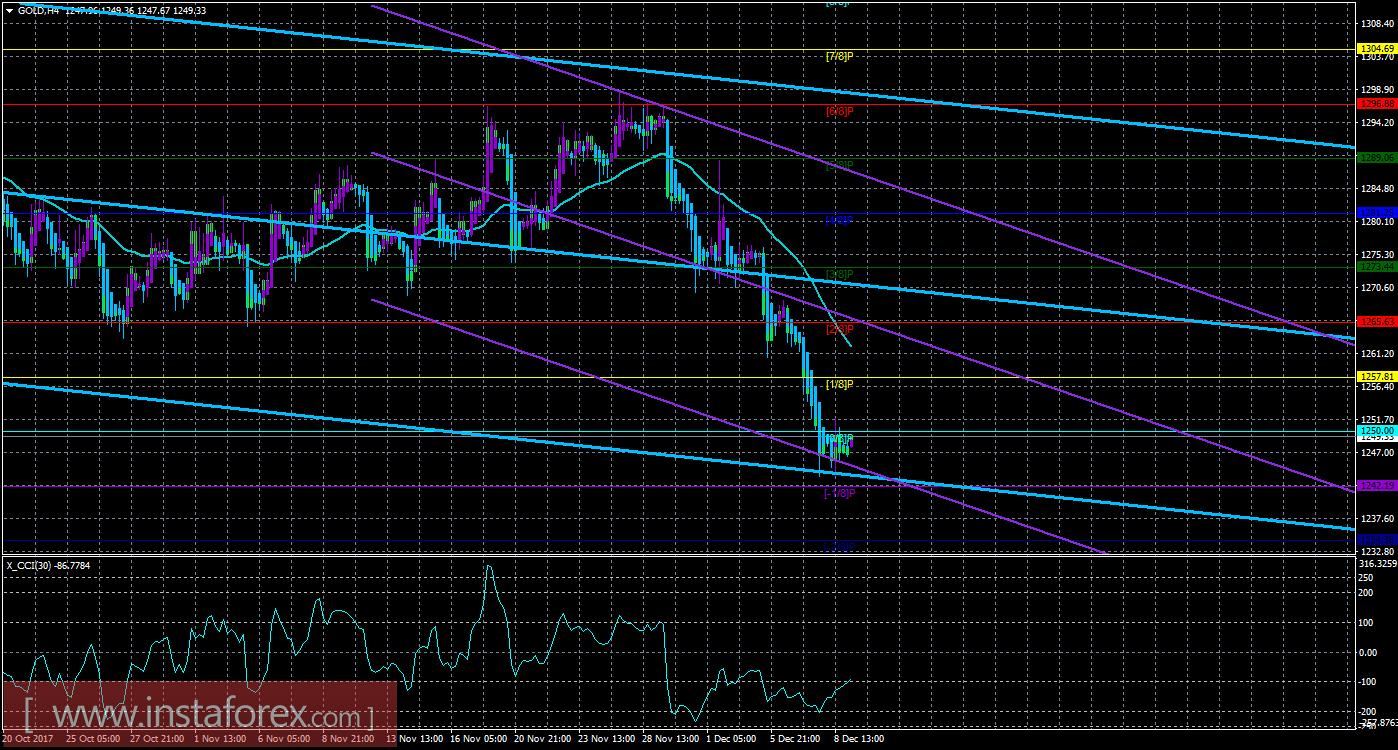Click the yellow 1257.81 price tag

click(1377, 376)
